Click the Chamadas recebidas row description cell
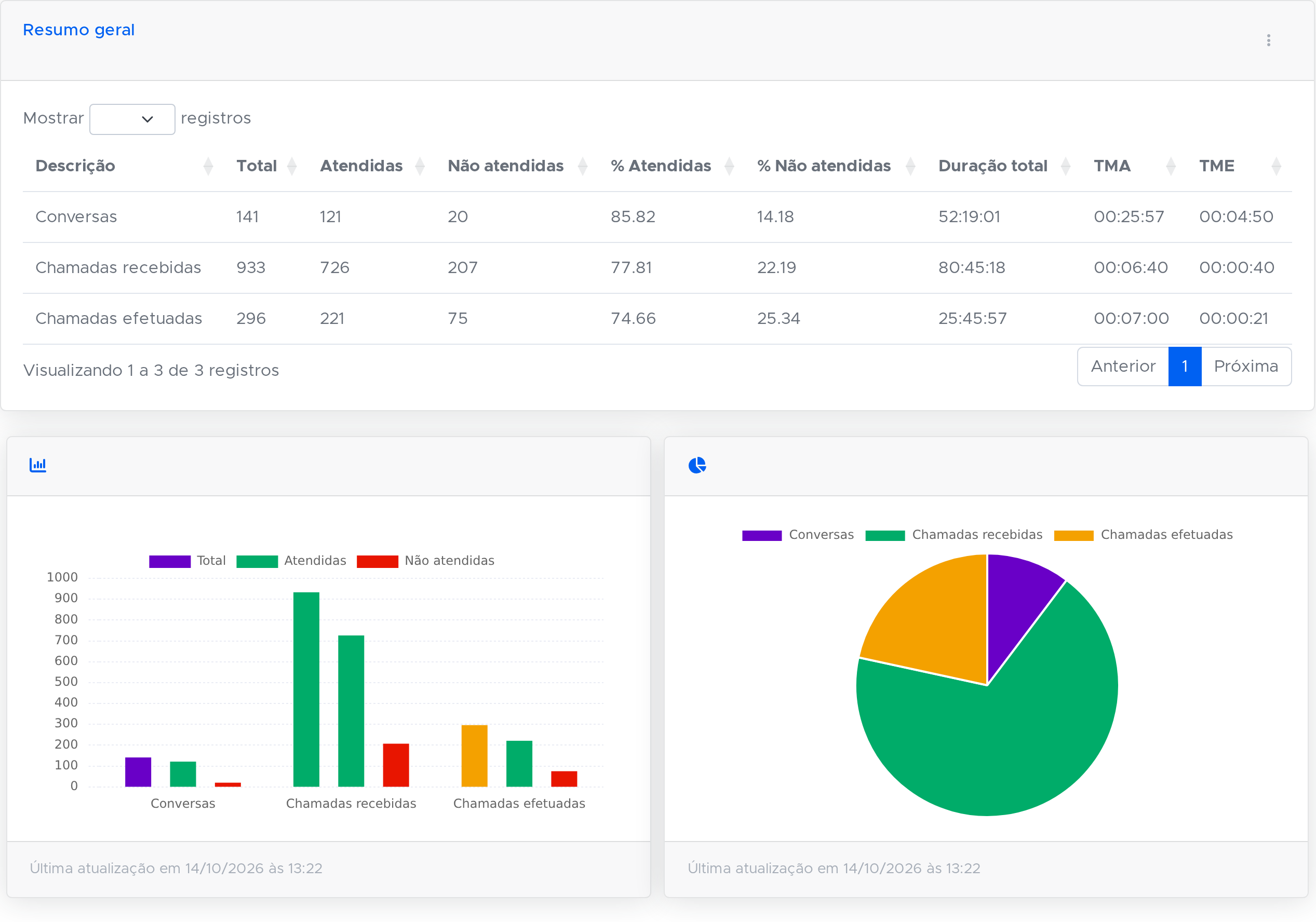This screenshot has height=922, width=1316. coord(118,268)
